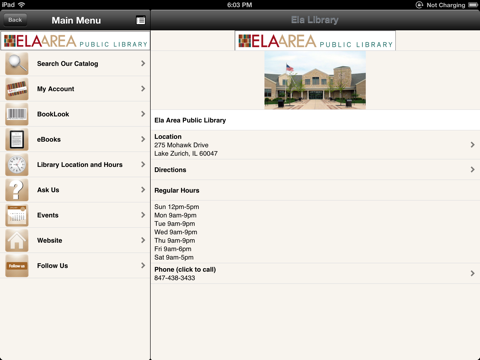Tap the battery indicator icon

point(473,5)
